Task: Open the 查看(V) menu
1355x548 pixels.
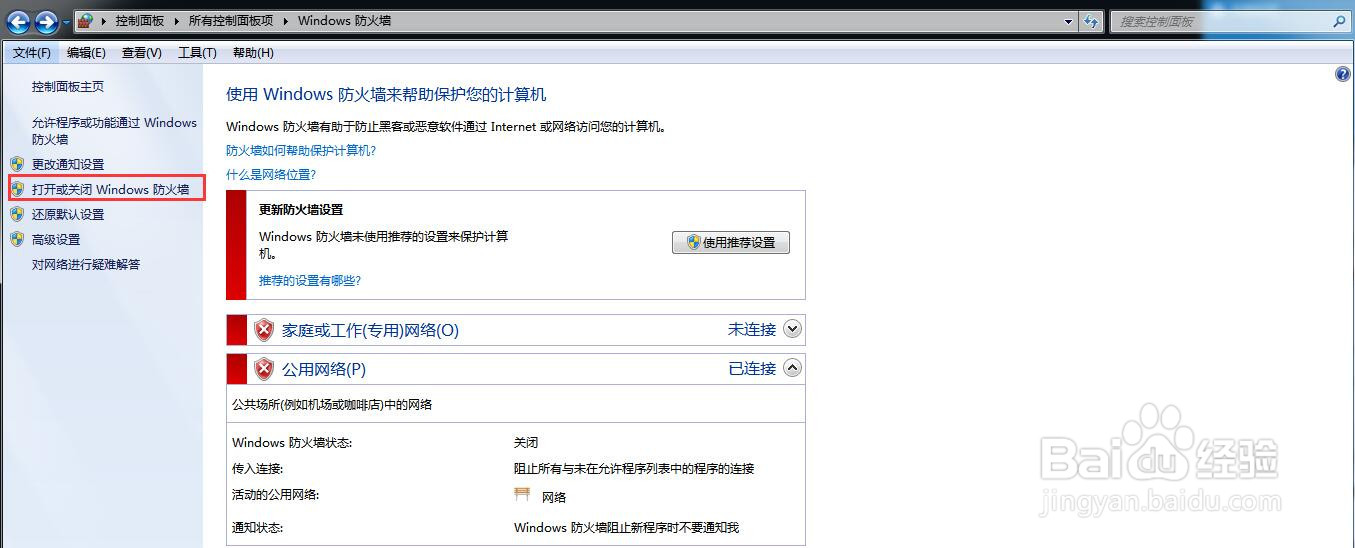Action: (141, 53)
